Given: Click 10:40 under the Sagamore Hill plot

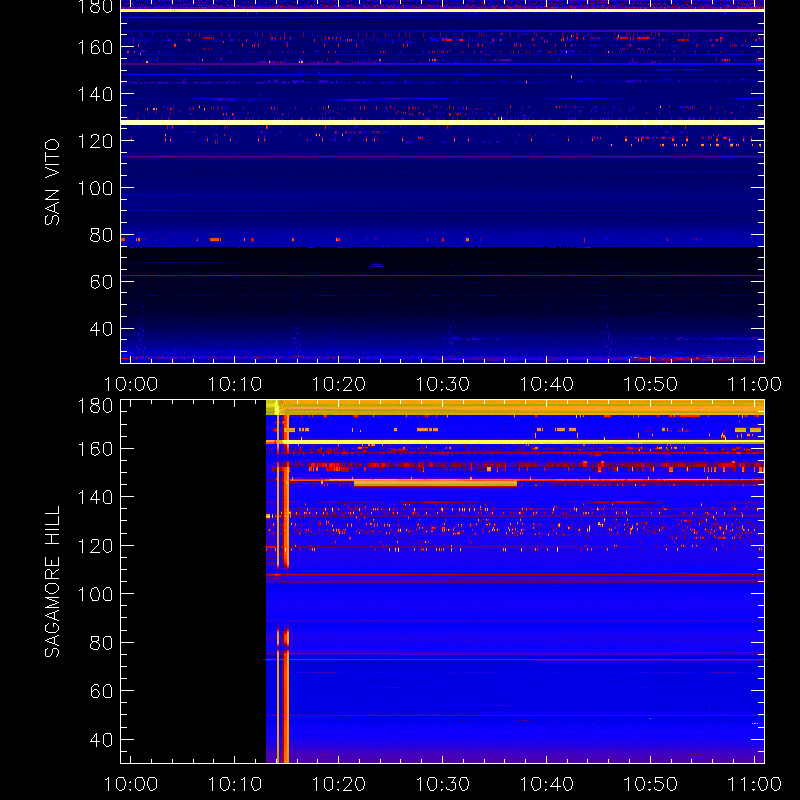Looking at the screenshot, I should point(547,784).
